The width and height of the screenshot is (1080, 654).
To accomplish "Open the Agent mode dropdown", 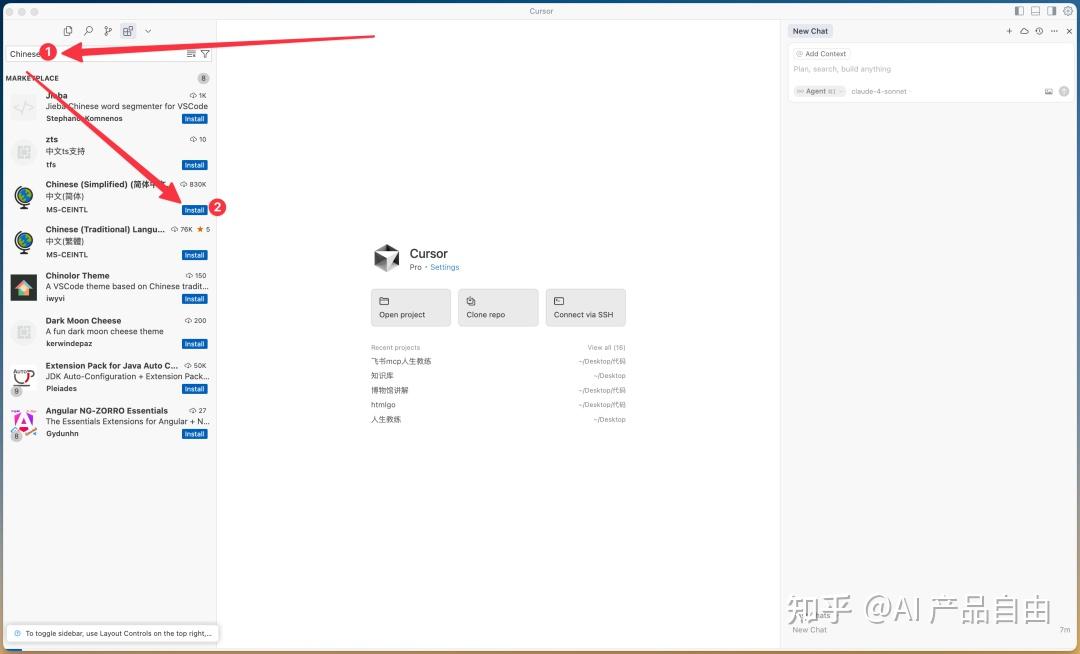I will [x=820, y=92].
